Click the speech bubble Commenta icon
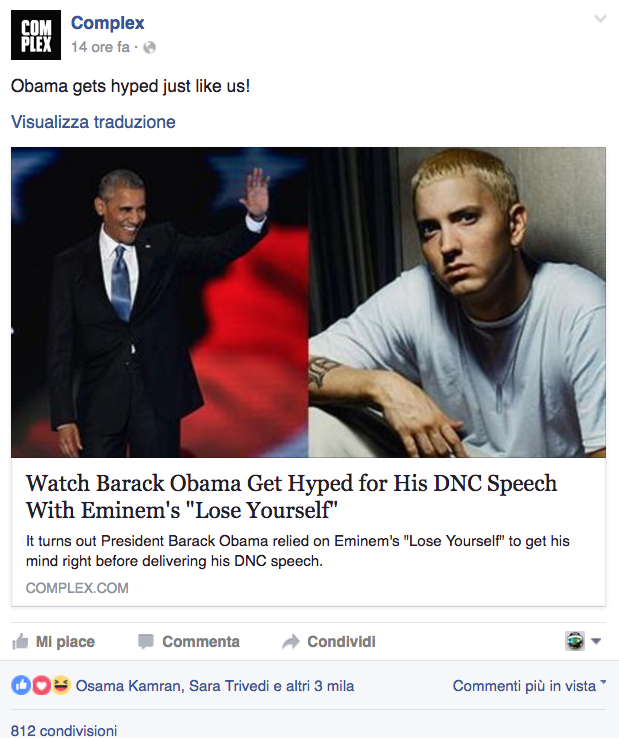 tap(145, 642)
